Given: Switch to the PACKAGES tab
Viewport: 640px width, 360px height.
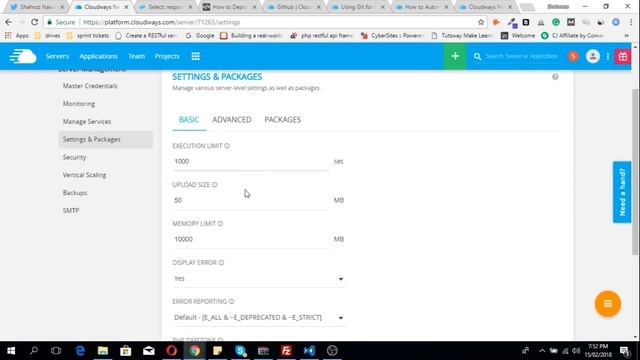Looking at the screenshot, I should tap(282, 120).
